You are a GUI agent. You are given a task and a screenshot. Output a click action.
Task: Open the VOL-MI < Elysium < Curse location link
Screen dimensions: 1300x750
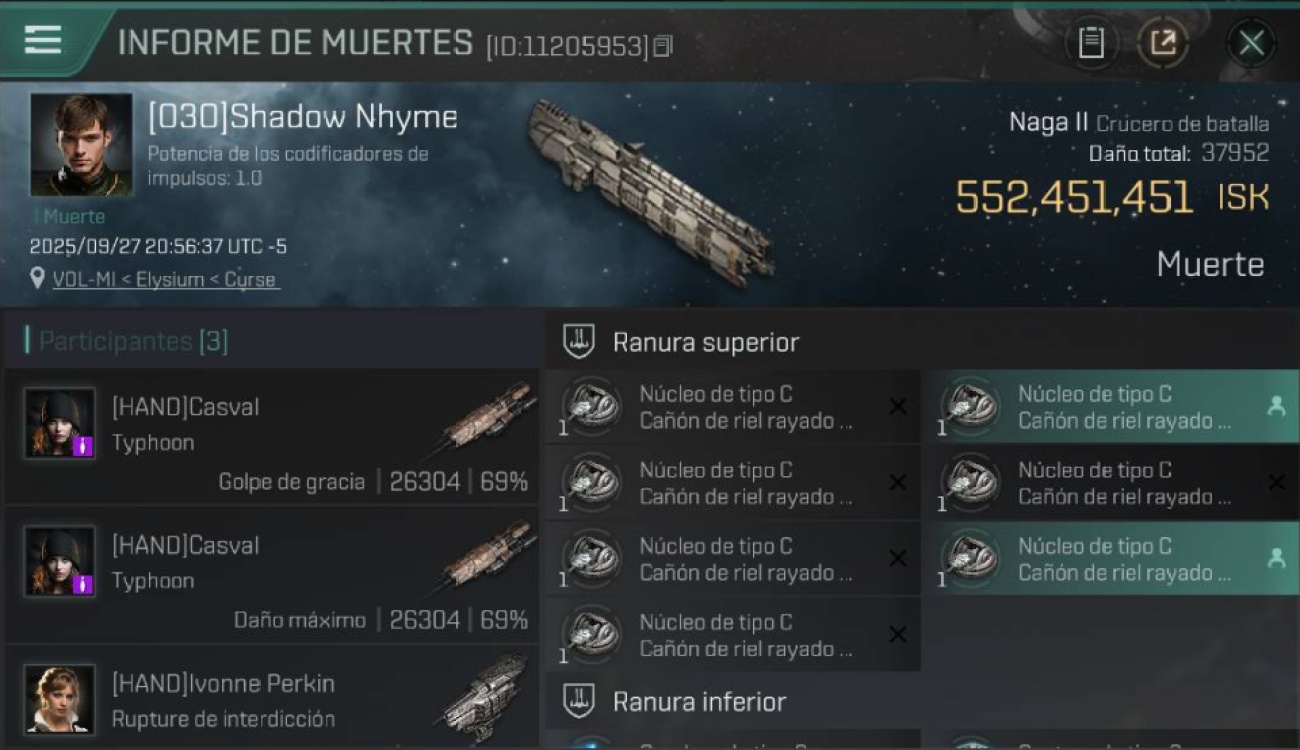click(164, 279)
